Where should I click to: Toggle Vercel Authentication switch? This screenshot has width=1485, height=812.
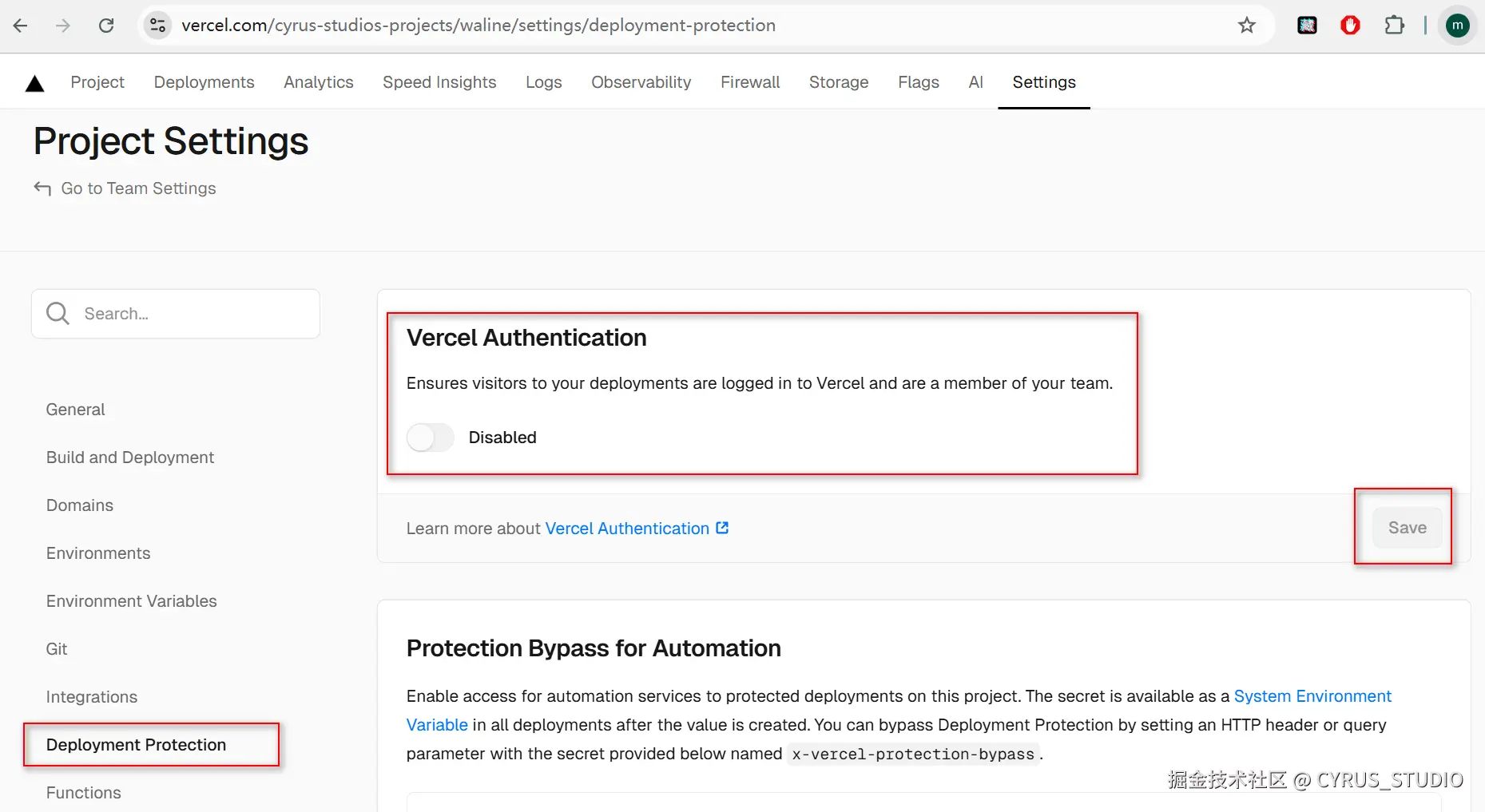430,438
